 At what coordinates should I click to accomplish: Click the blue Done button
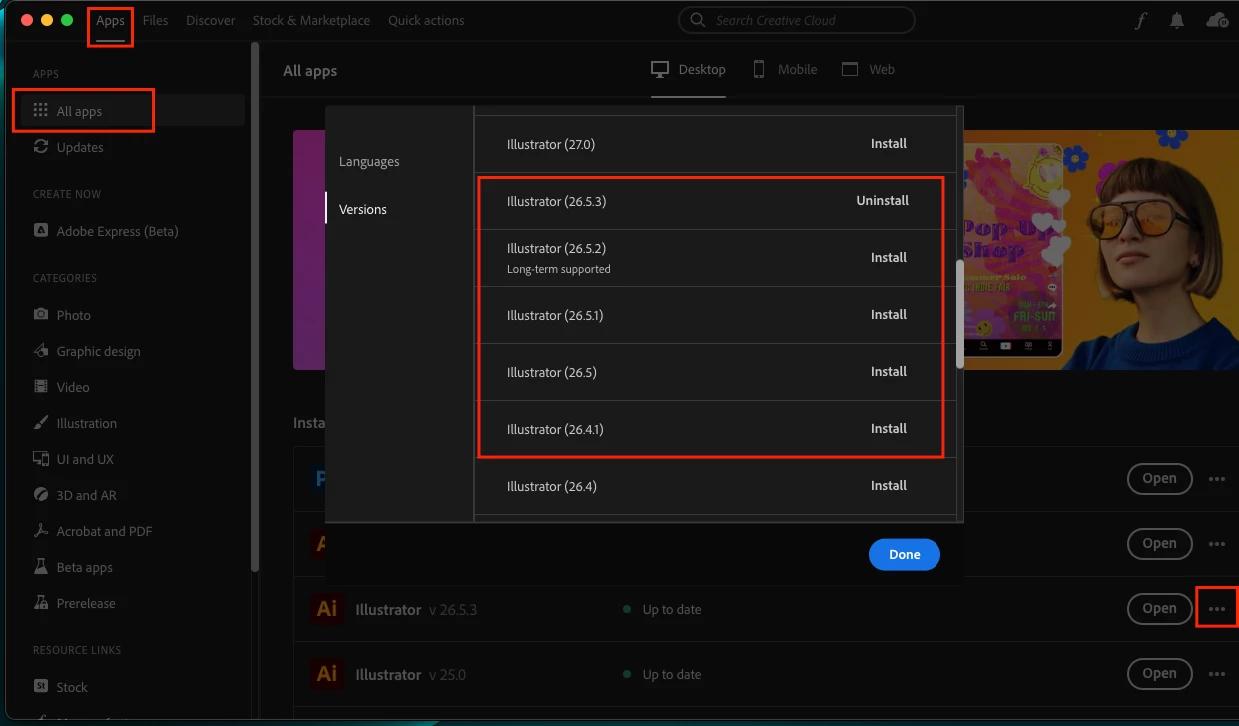[904, 555]
